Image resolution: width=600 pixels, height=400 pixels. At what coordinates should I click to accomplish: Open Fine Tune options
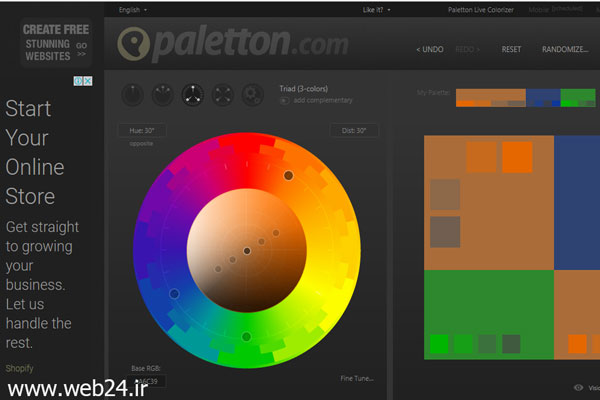point(357,379)
